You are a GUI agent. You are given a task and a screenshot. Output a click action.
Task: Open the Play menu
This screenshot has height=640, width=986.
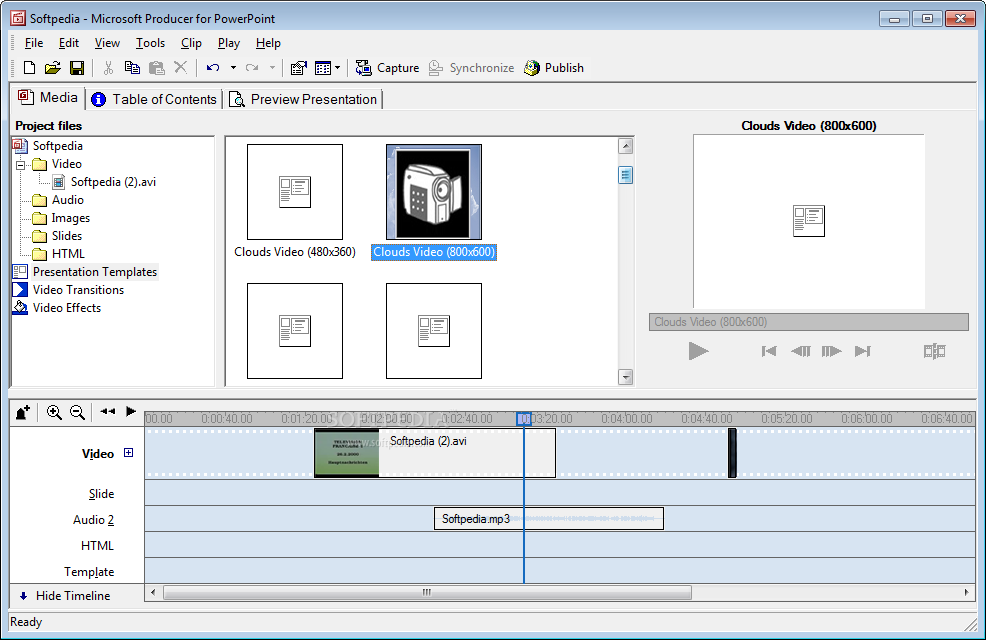229,43
